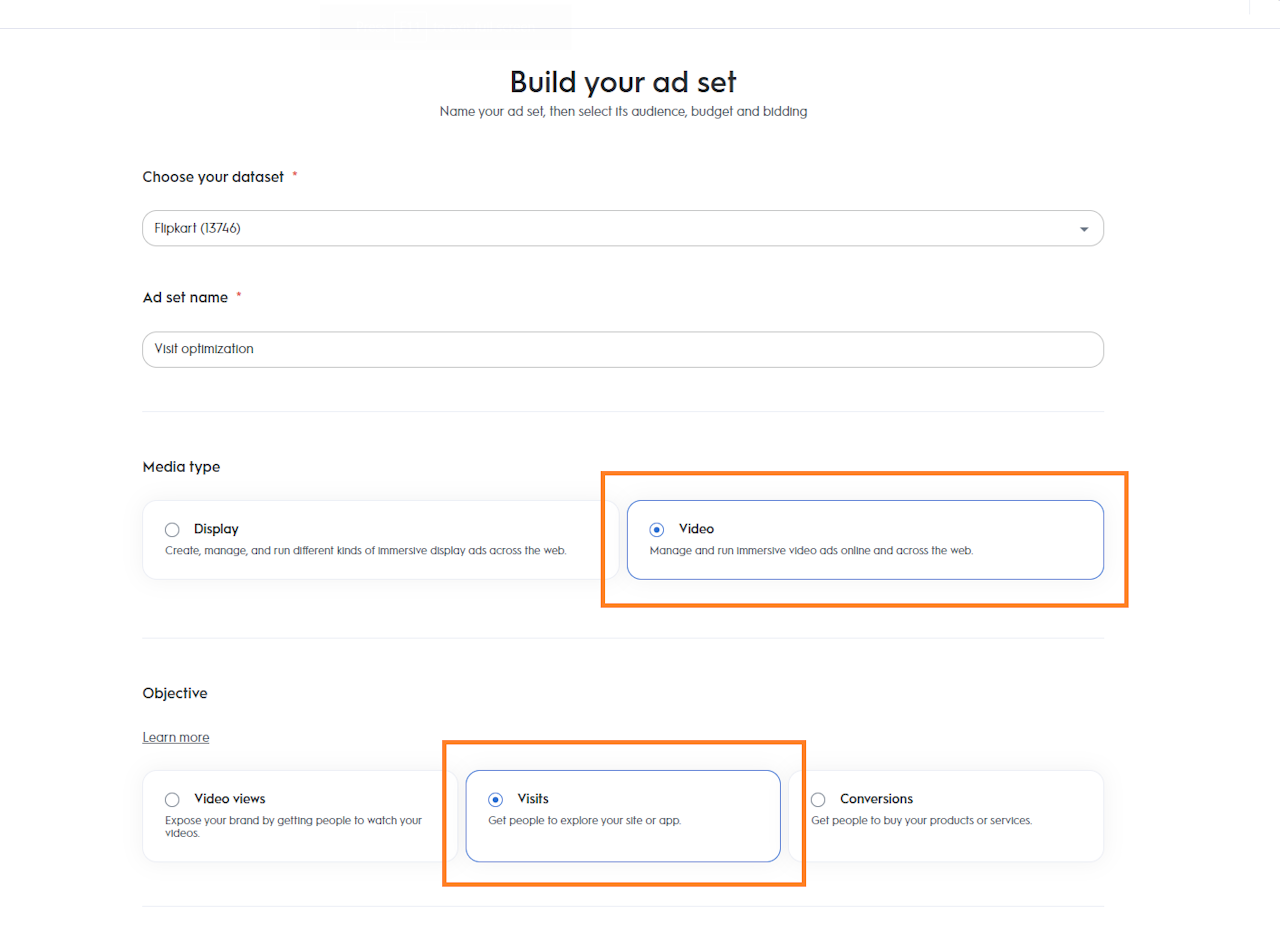Image resolution: width=1280 pixels, height=933 pixels.
Task: Click the Display card description text
Action: point(366,550)
